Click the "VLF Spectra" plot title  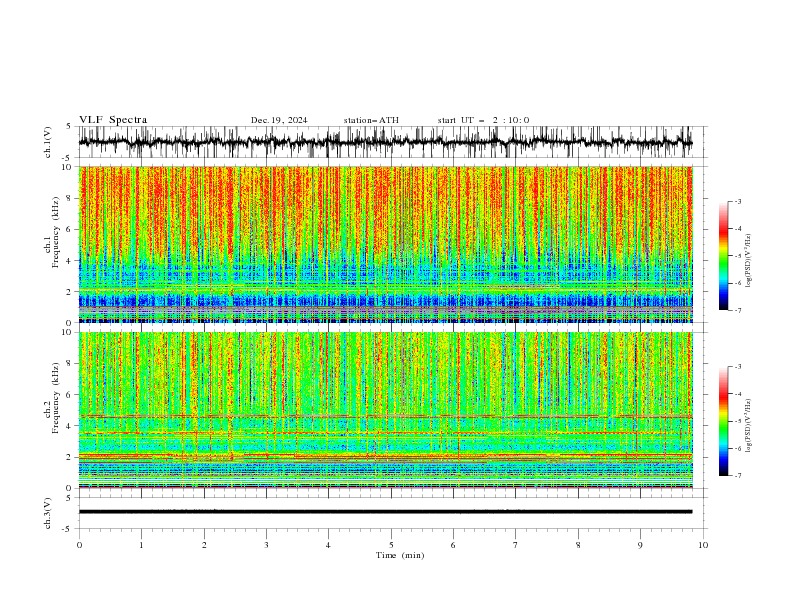[113, 120]
